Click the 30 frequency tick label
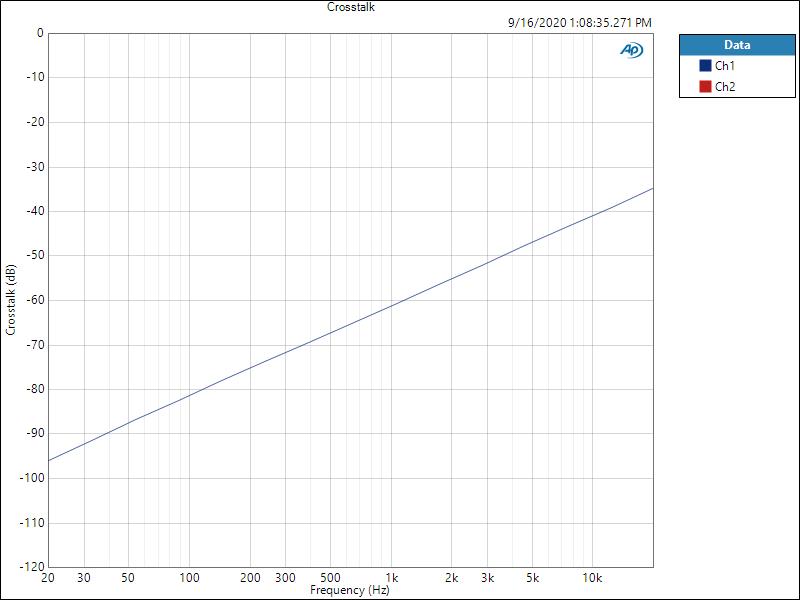The width and height of the screenshot is (800, 600). point(84,578)
